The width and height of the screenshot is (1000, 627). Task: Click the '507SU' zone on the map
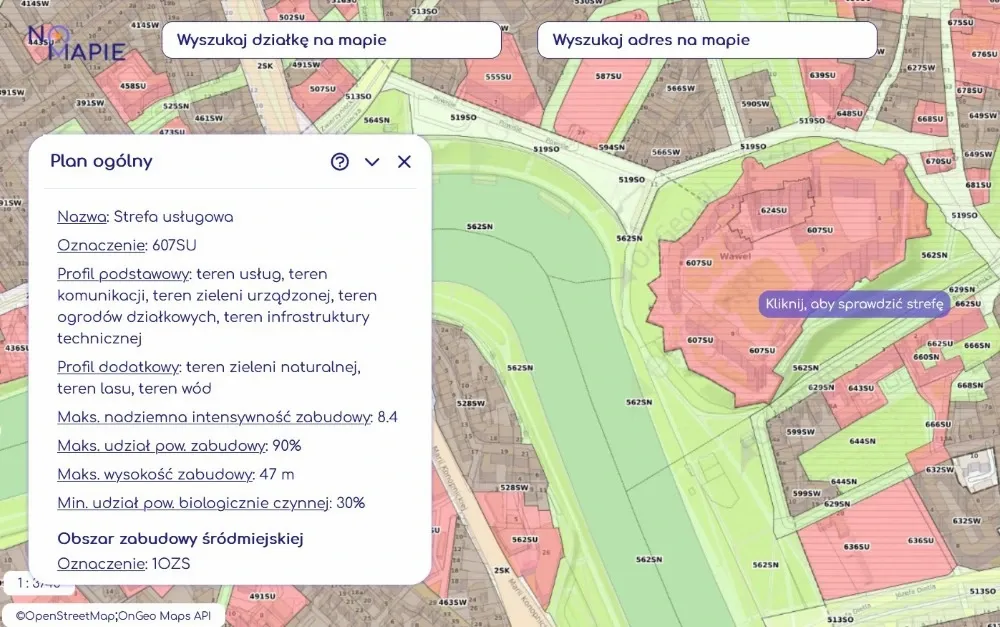coord(323,89)
